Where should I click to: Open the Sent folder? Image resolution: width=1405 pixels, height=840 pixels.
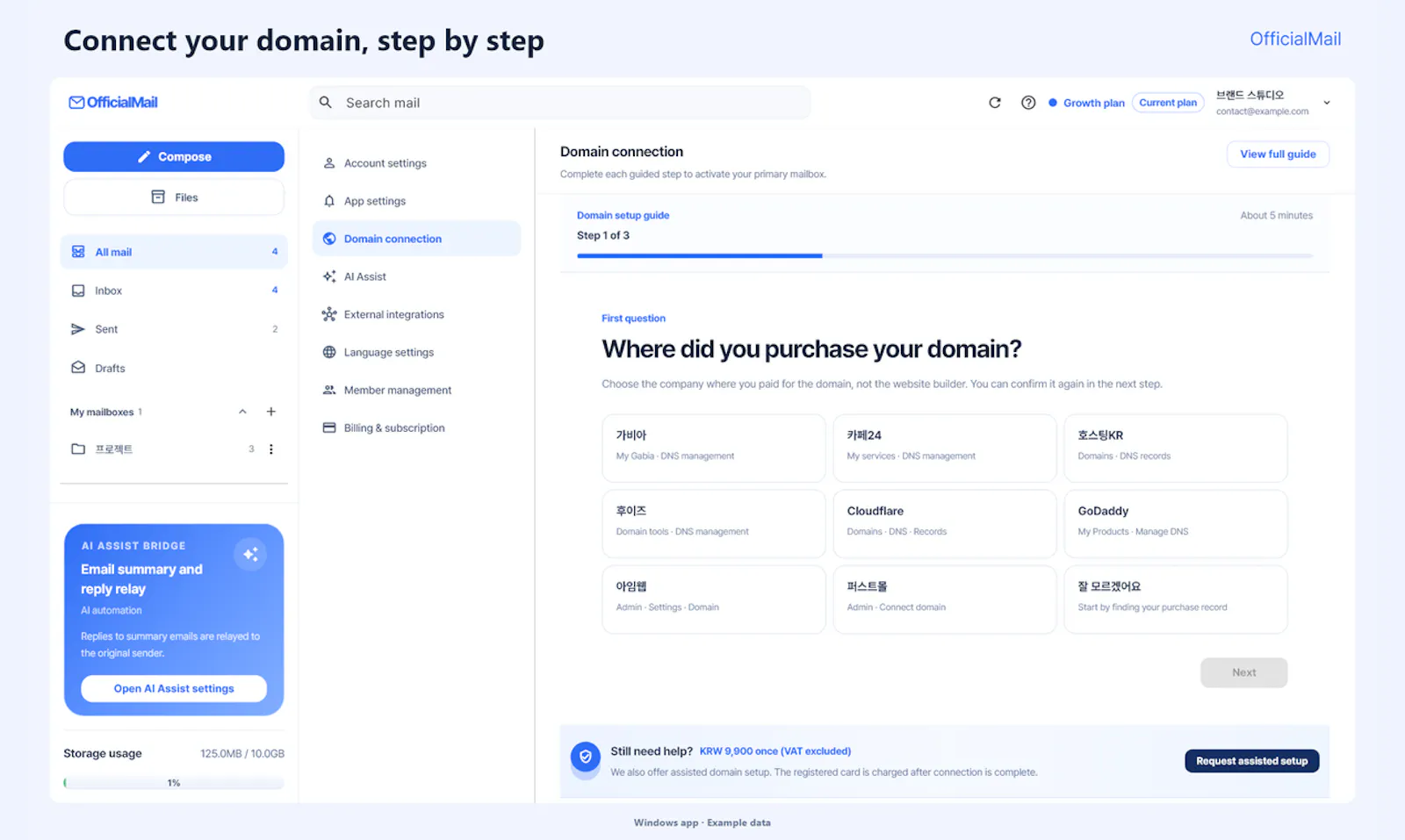point(174,329)
